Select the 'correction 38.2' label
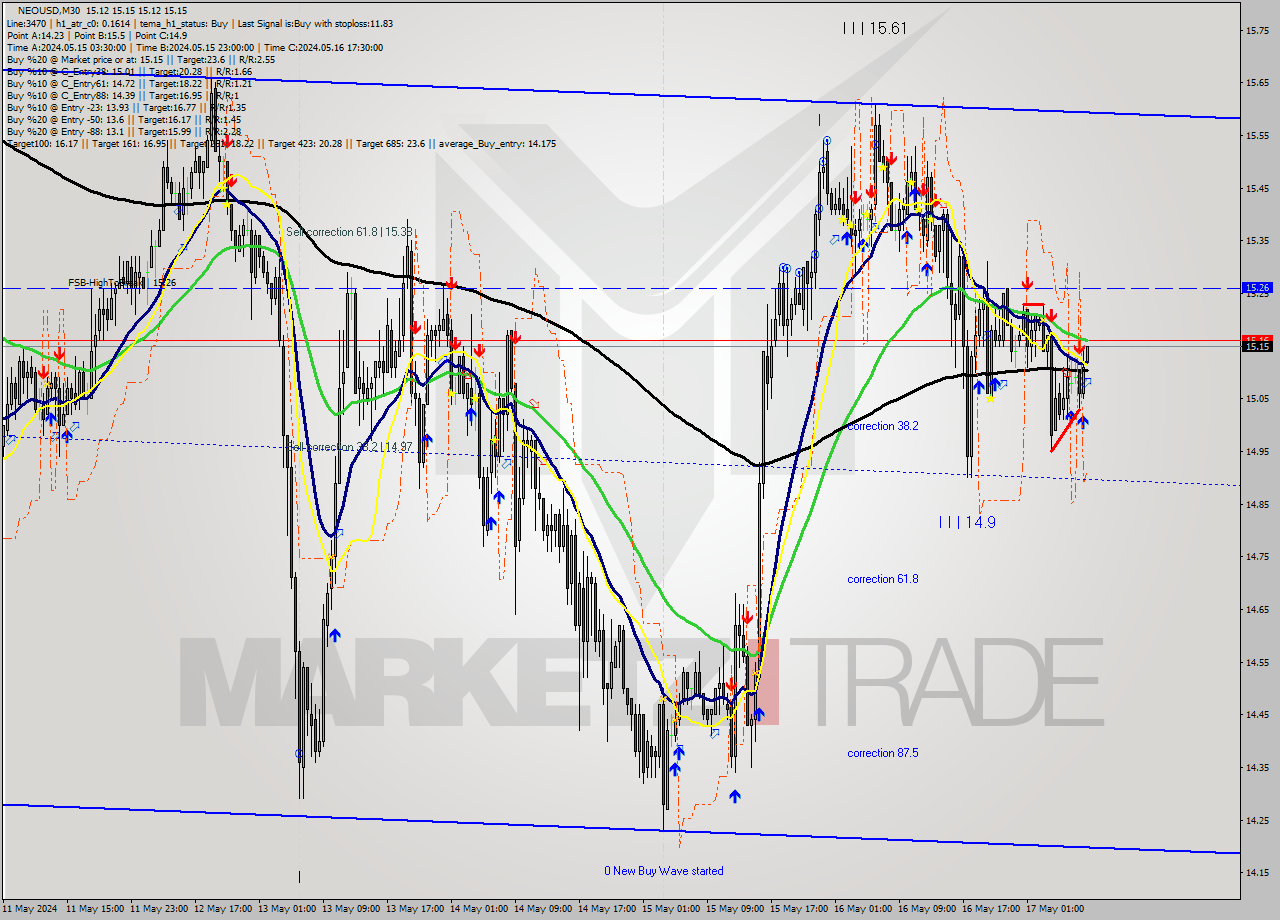This screenshot has width=1280, height=920. pyautogui.click(x=882, y=426)
